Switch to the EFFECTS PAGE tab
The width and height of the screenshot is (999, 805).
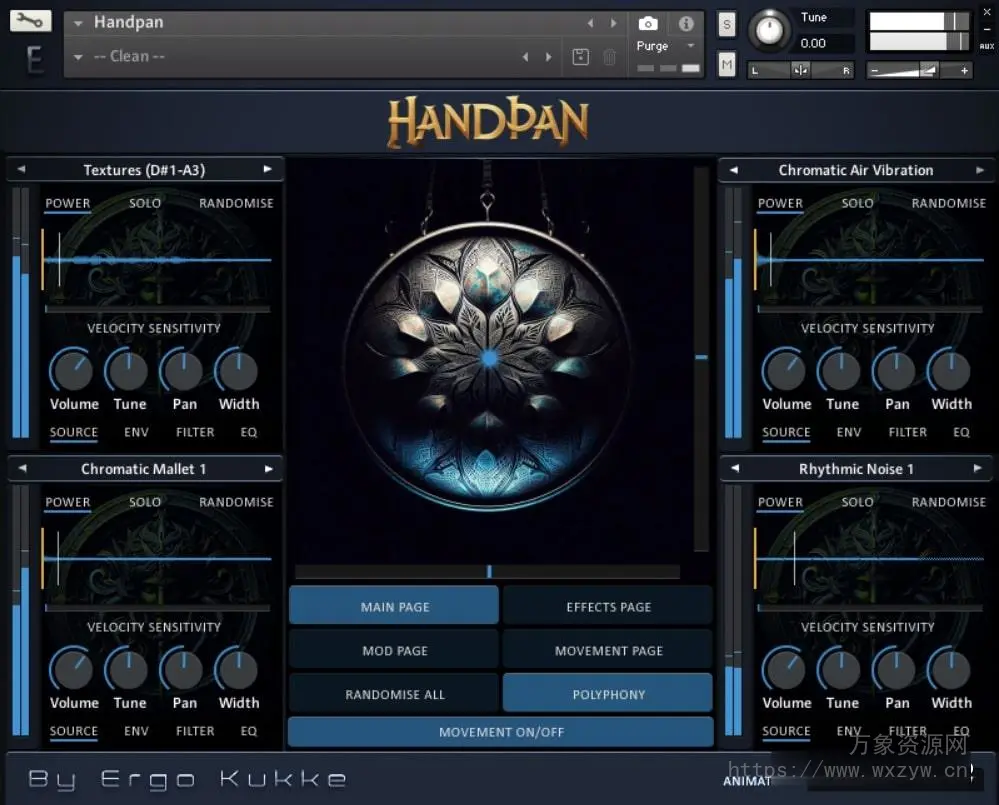click(608, 606)
